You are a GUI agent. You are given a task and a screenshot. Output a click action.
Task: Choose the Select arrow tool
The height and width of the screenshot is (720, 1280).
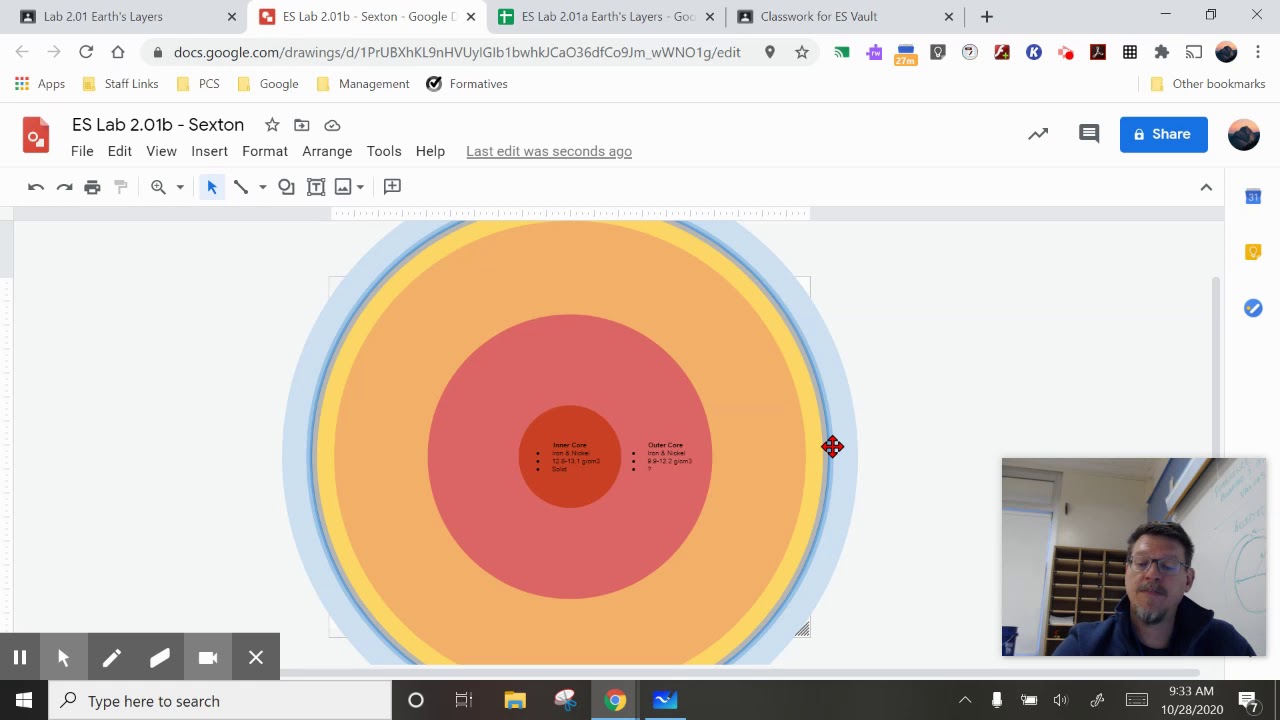point(212,187)
